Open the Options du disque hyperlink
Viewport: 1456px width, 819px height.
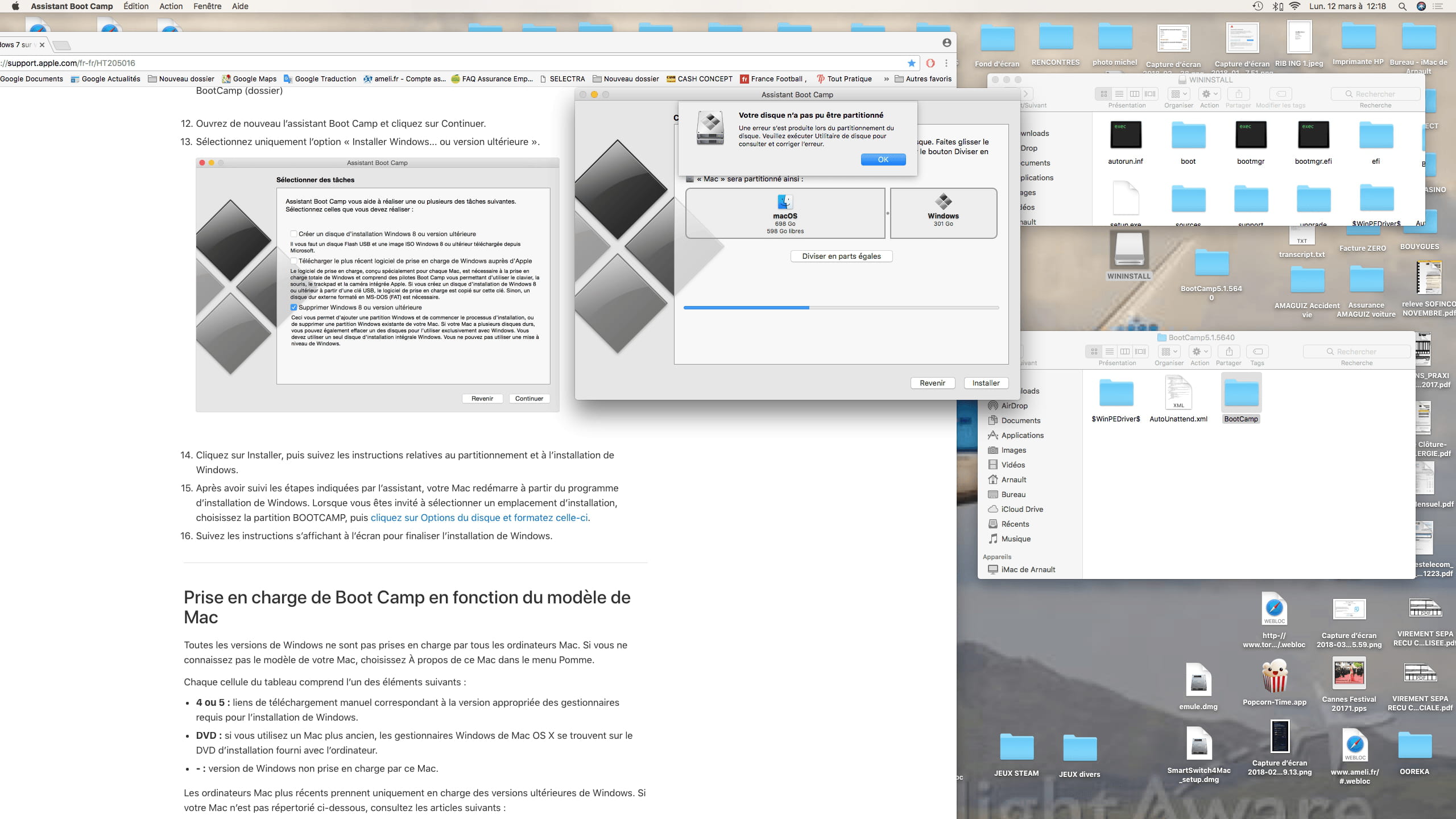pos(479,518)
